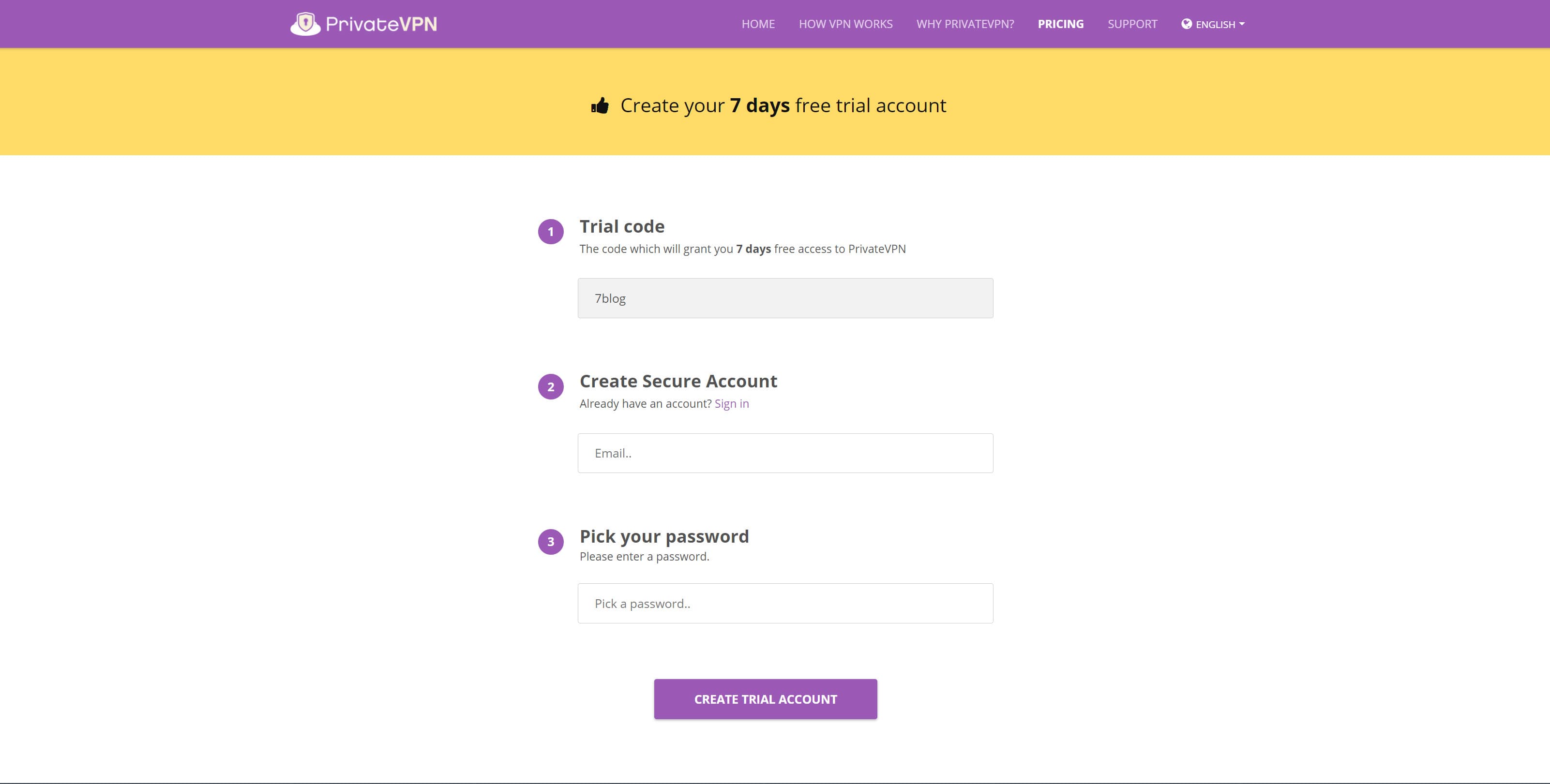This screenshot has height=784, width=1550.
Task: Click the globe language icon
Action: pos(1186,24)
